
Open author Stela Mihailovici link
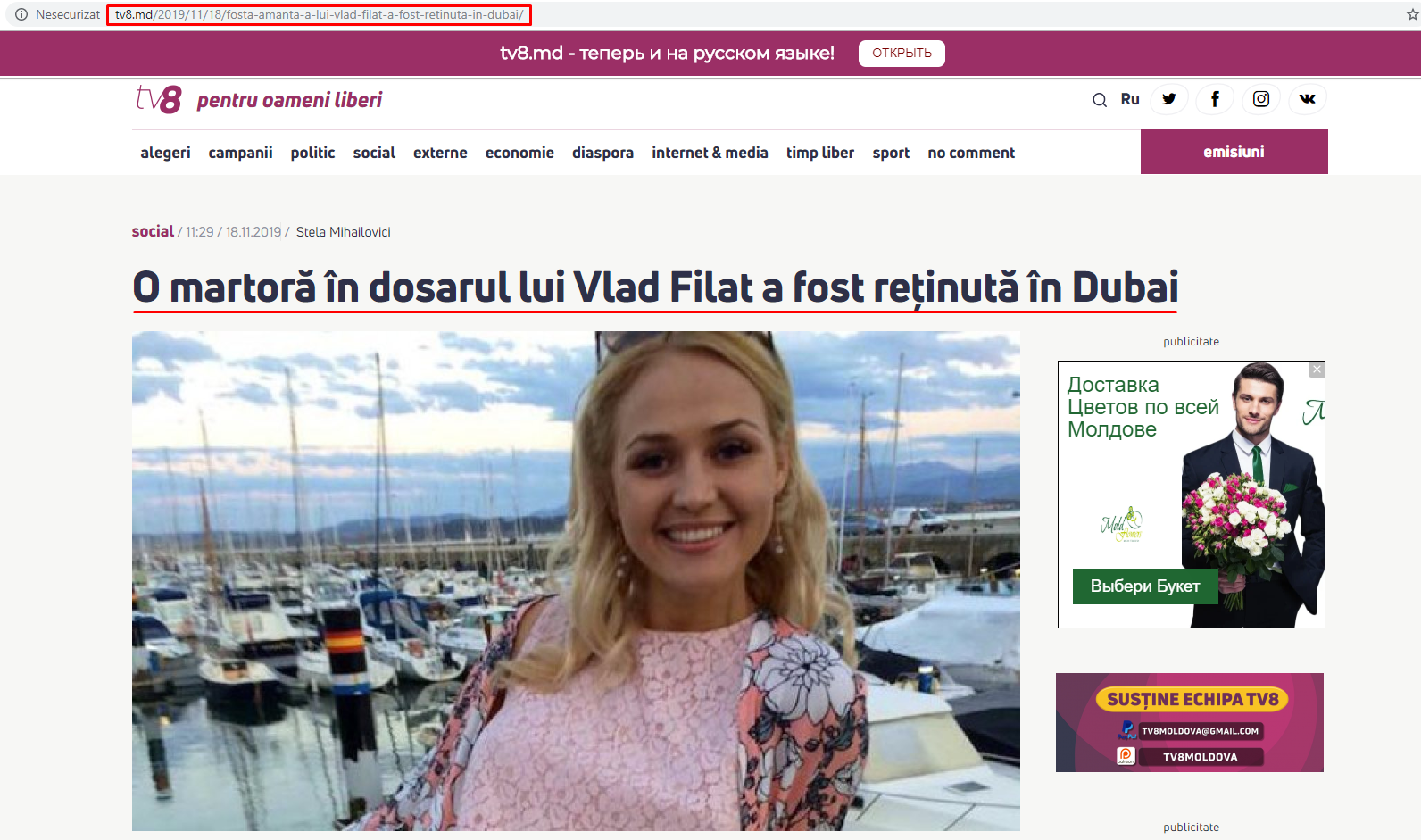[344, 232]
